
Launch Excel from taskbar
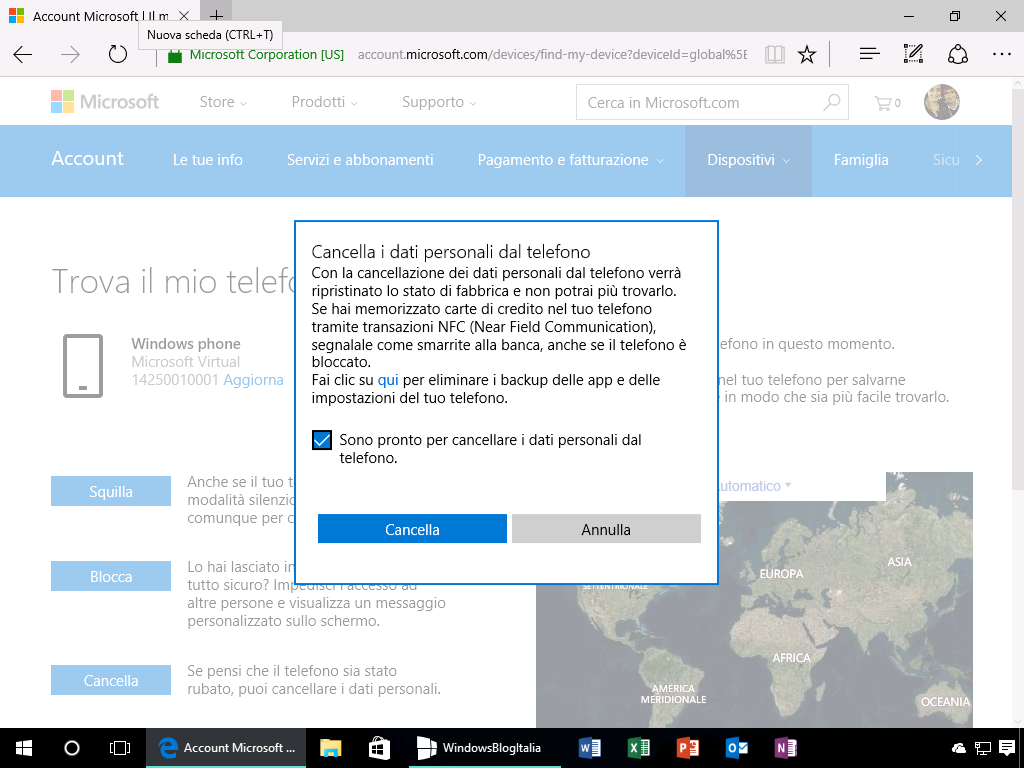639,748
